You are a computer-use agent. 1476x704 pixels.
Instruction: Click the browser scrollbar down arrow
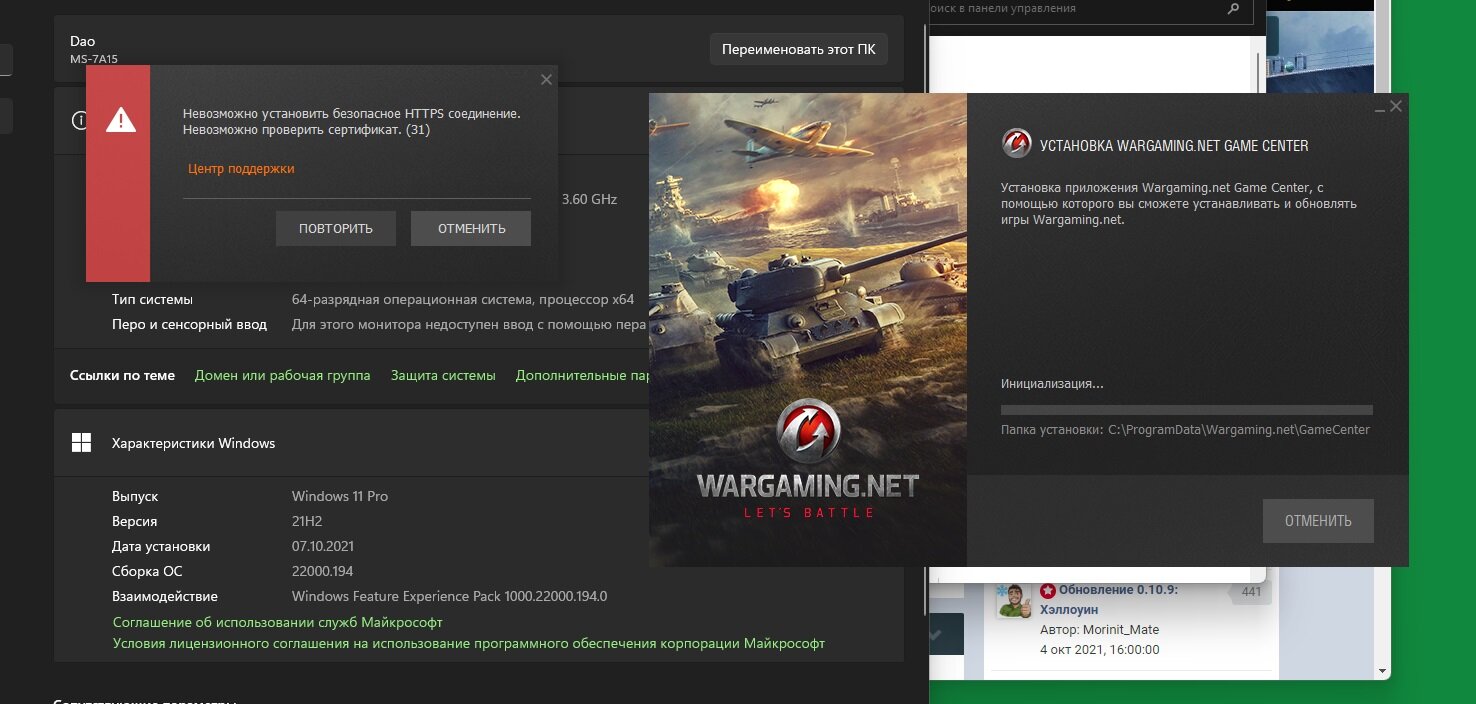(x=1382, y=671)
